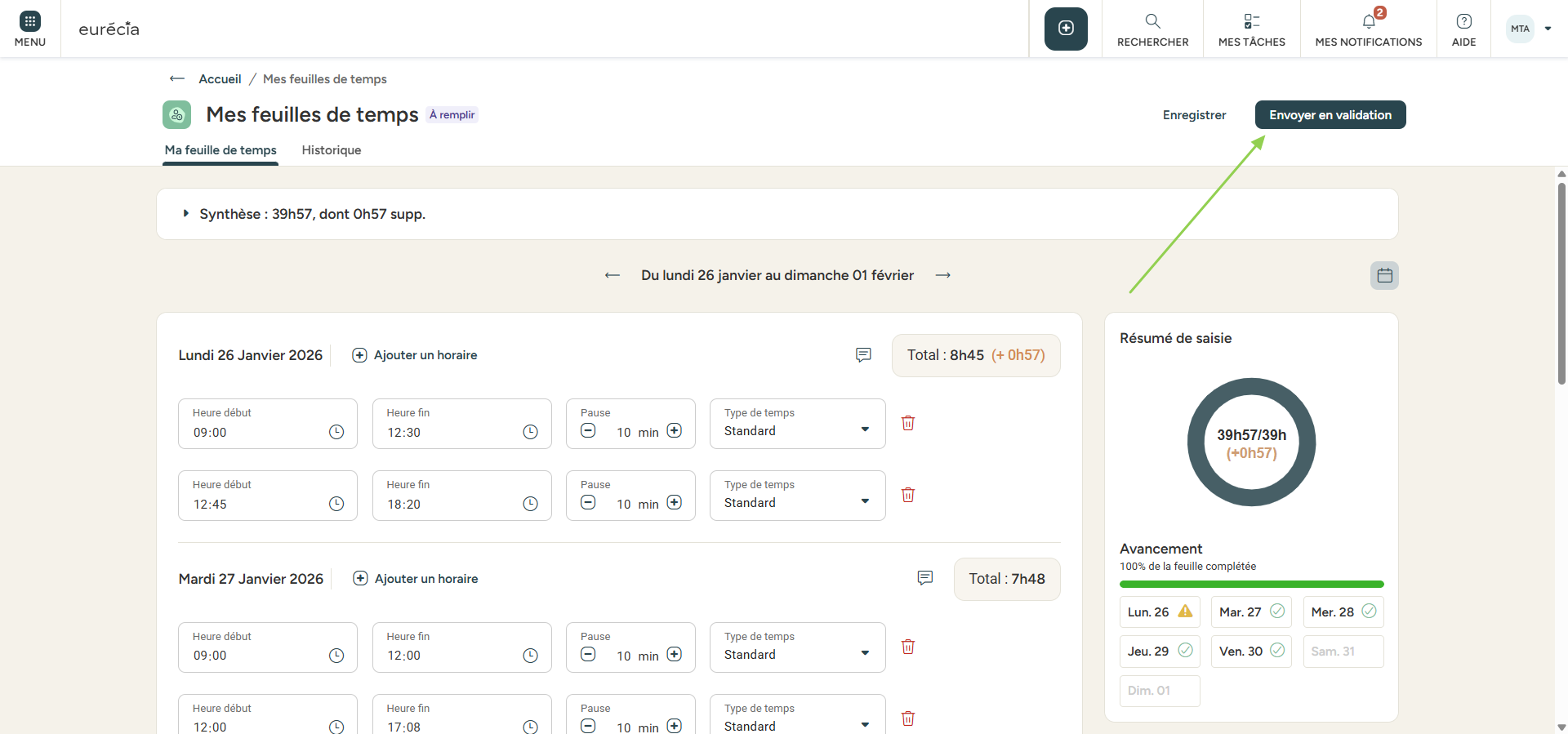Open Mes Tâches in the top bar
The image size is (1568, 734).
tap(1251, 29)
